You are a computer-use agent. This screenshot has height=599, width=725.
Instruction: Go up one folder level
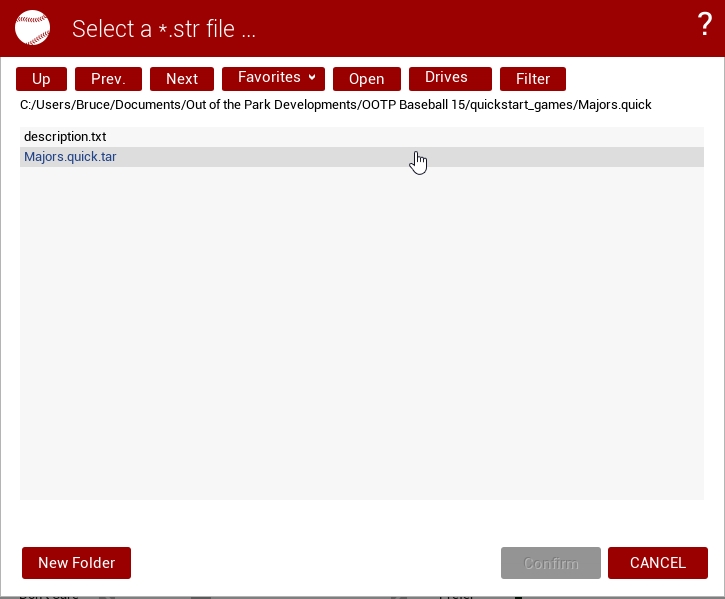coord(41,79)
